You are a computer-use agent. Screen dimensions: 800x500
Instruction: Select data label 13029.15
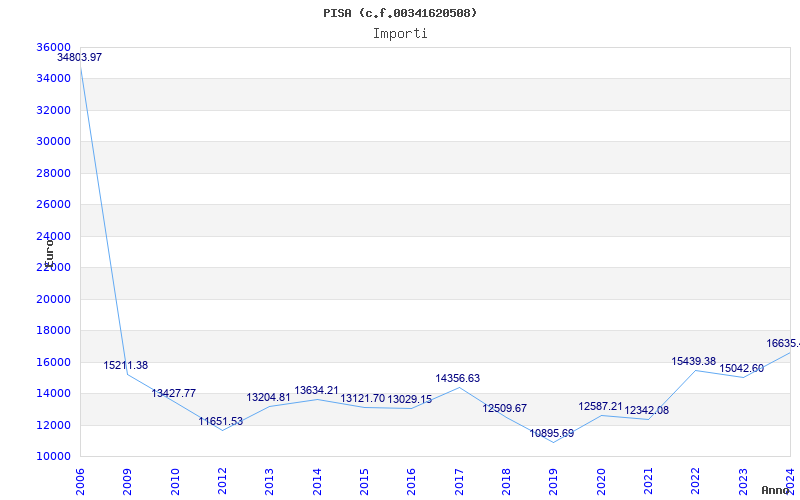410,399
